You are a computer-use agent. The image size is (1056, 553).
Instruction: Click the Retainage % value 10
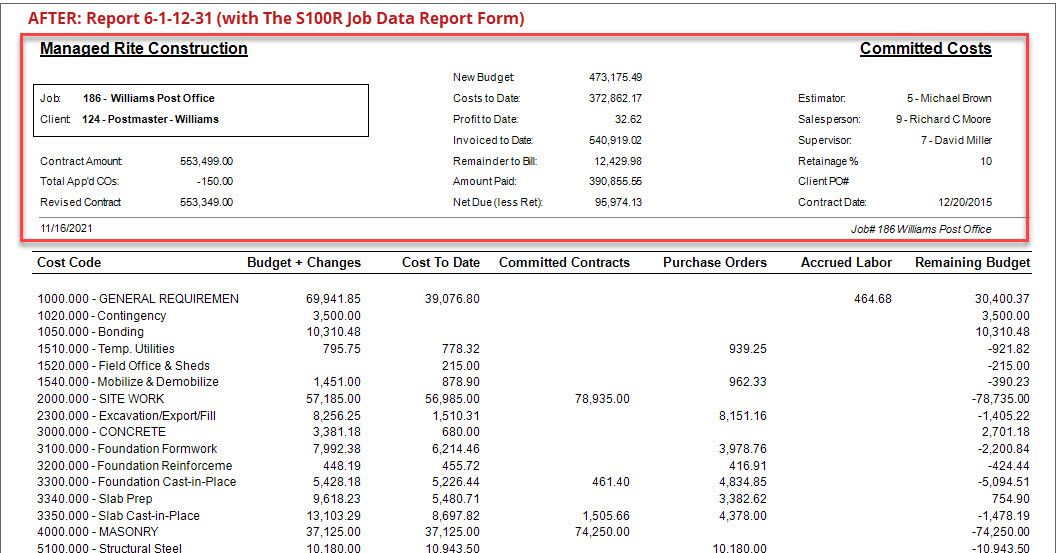(x=986, y=161)
